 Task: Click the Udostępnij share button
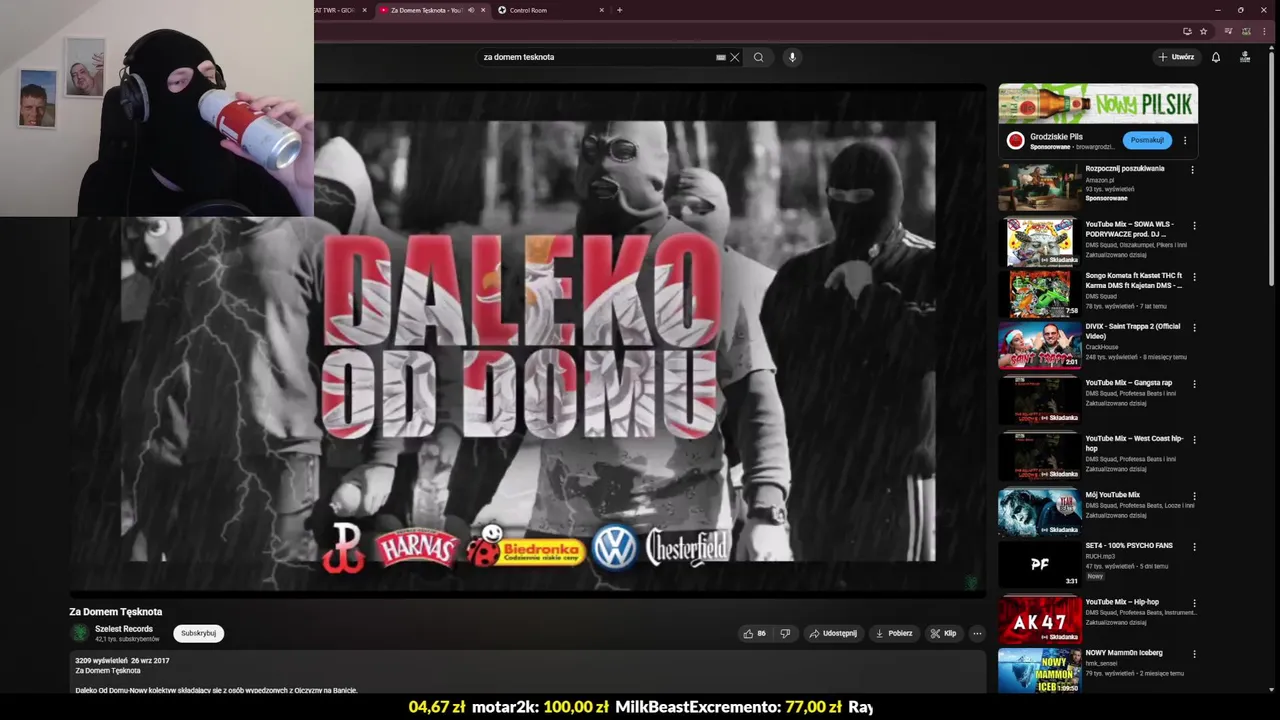(x=833, y=633)
